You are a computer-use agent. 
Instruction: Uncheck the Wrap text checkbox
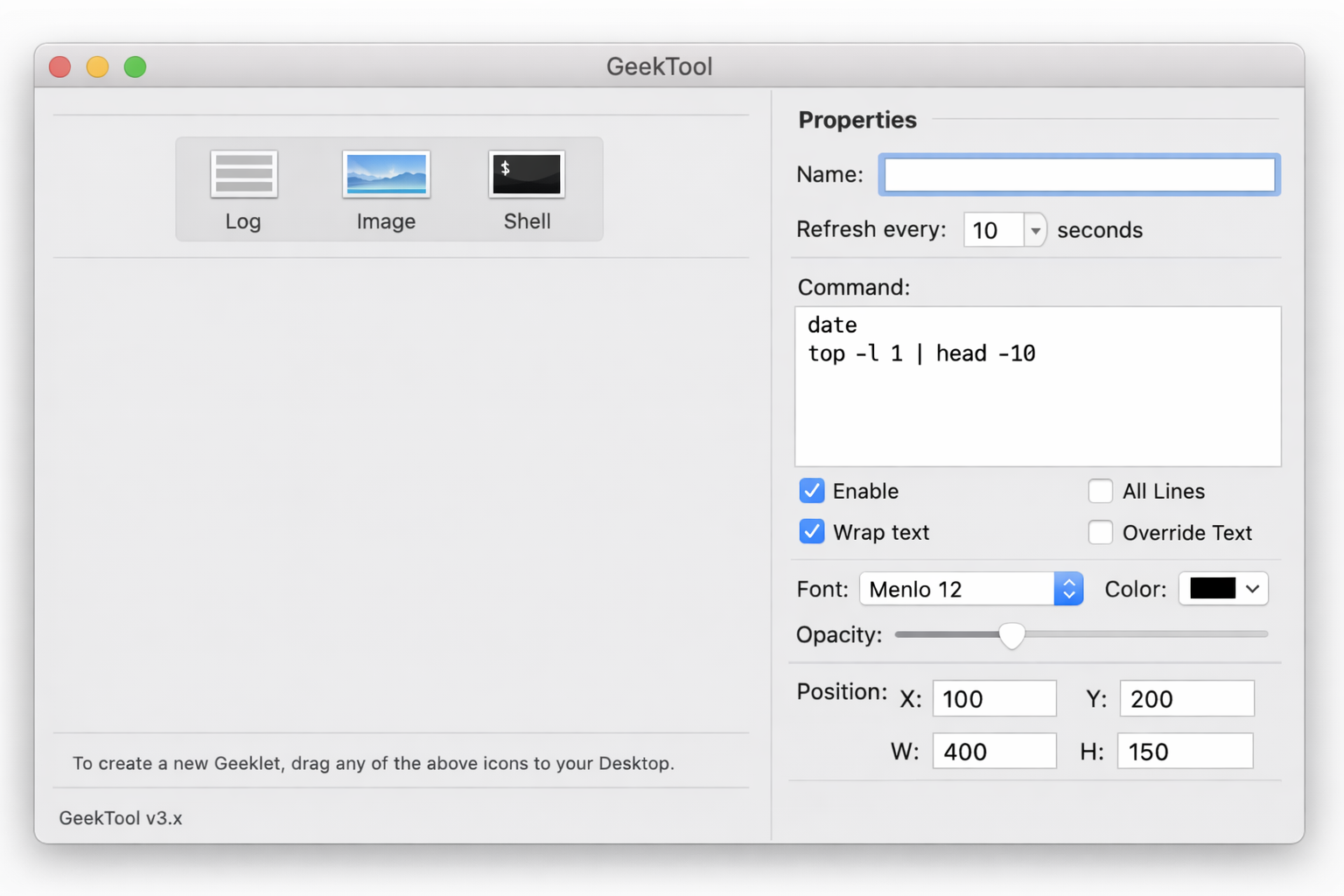(812, 532)
